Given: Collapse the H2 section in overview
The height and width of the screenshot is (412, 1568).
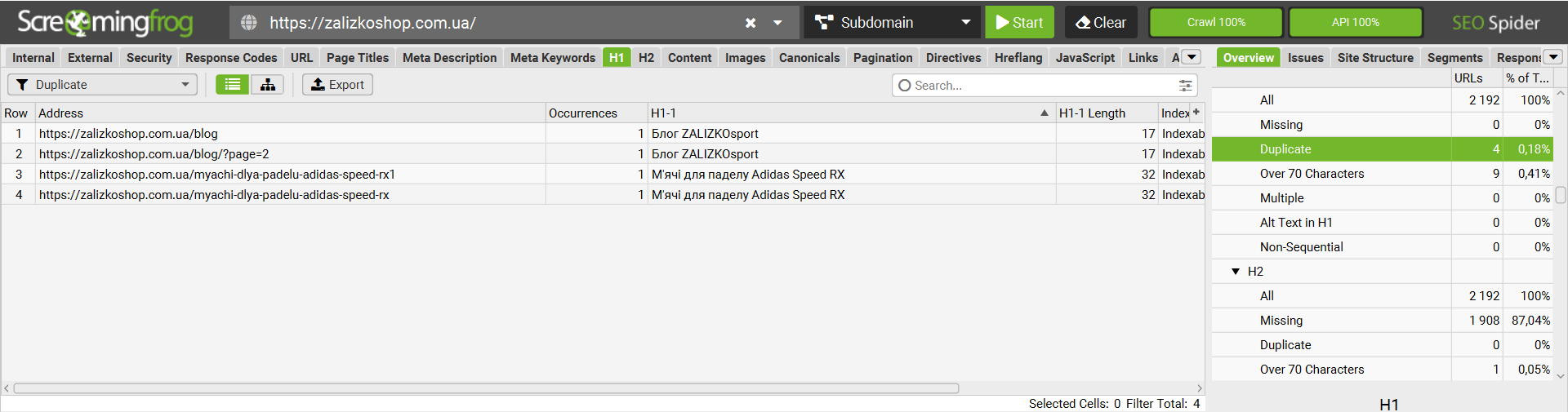Looking at the screenshot, I should (1236, 272).
